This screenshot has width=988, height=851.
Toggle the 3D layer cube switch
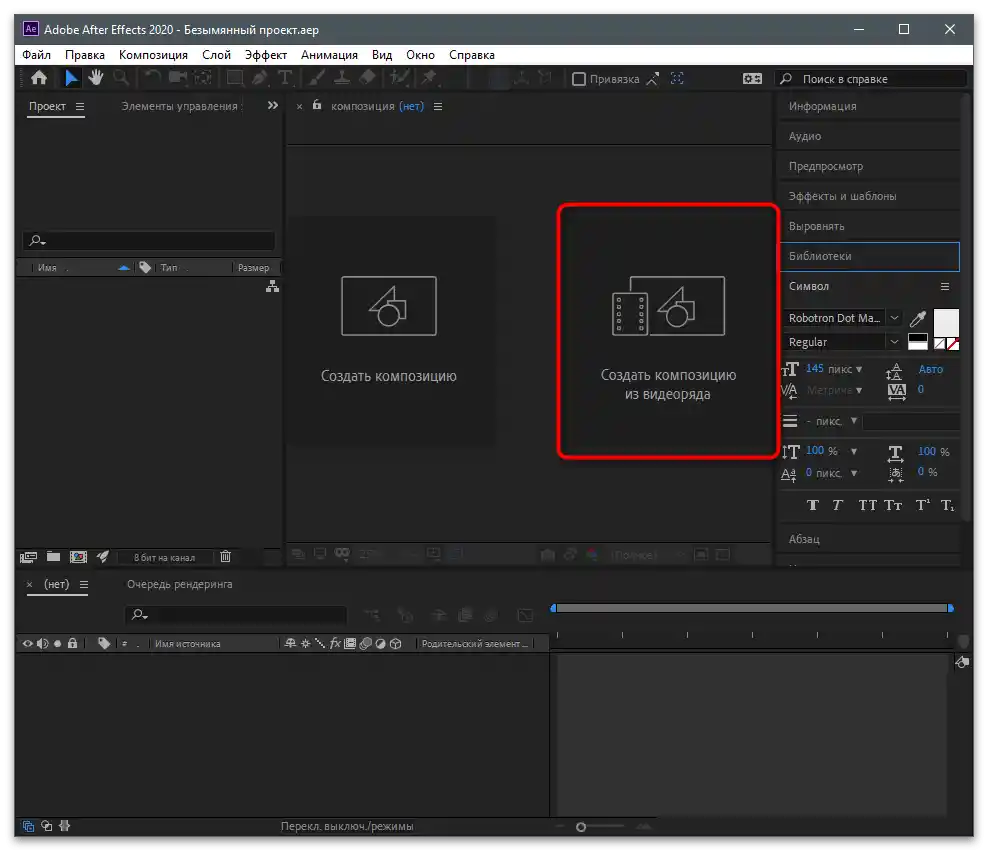click(396, 644)
